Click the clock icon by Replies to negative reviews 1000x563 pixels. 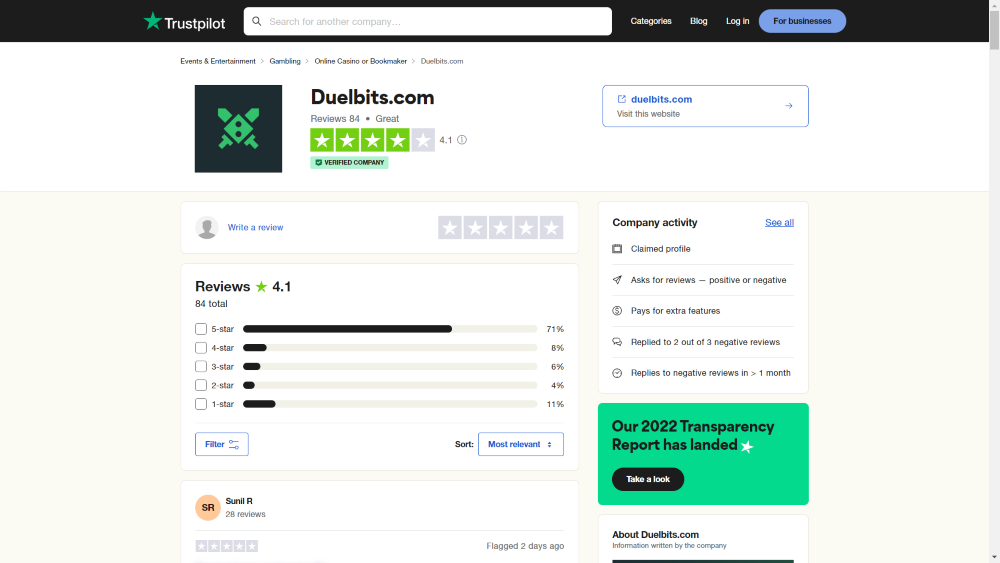point(617,373)
